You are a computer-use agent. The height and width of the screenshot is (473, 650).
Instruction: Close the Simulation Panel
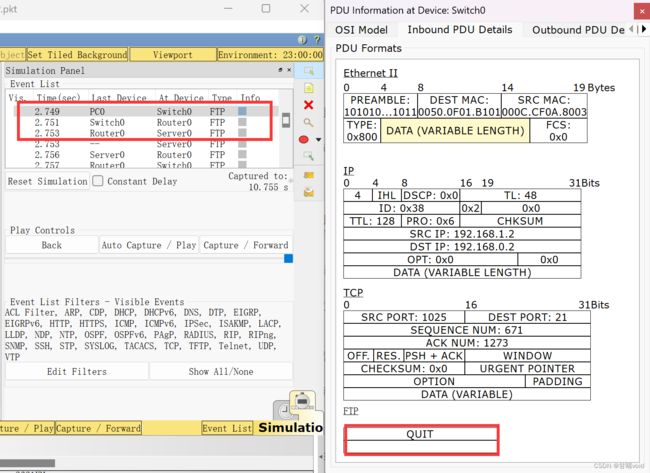[289, 70]
